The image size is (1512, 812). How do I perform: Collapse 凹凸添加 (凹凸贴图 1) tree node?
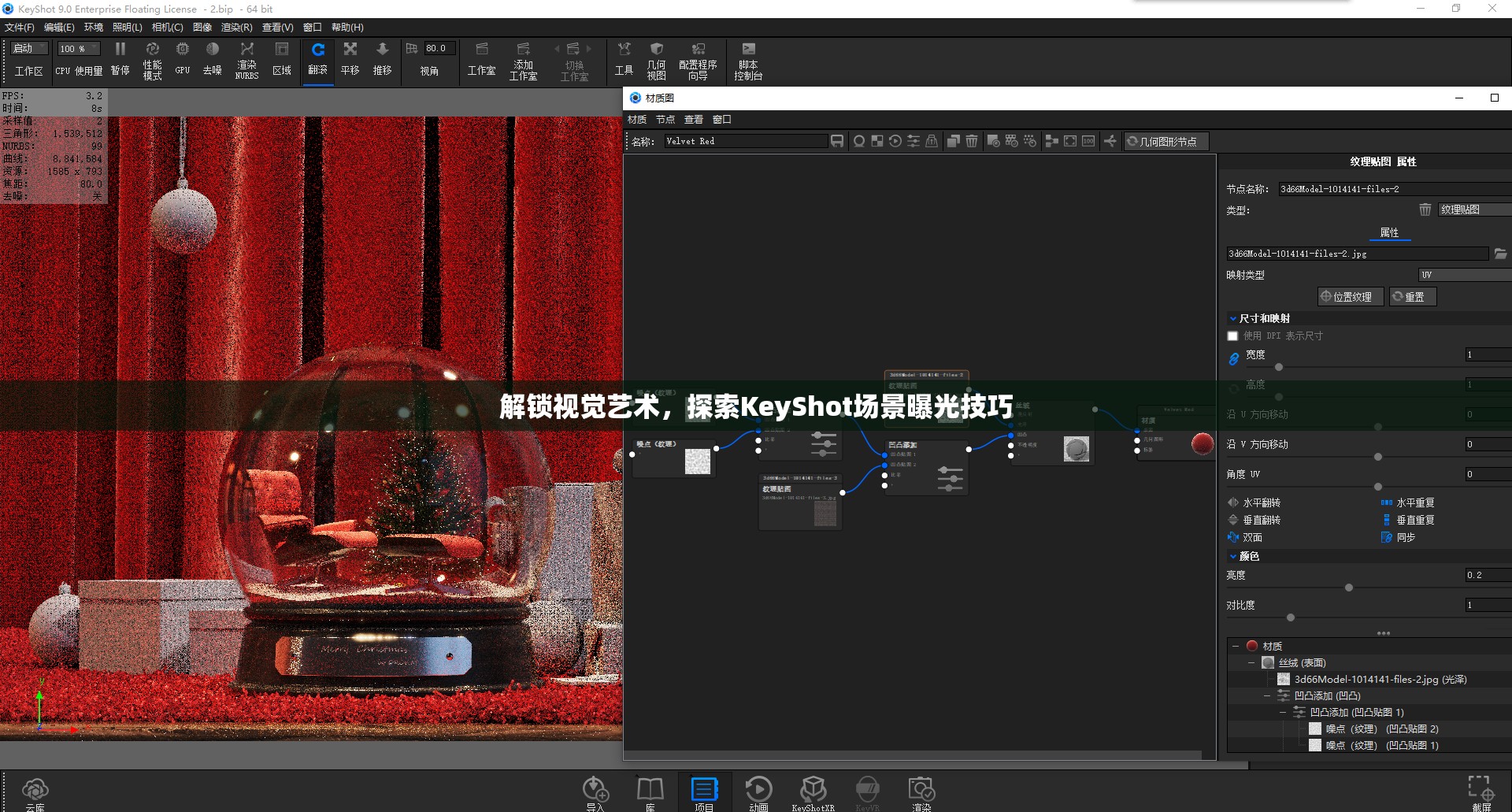click(x=1283, y=713)
